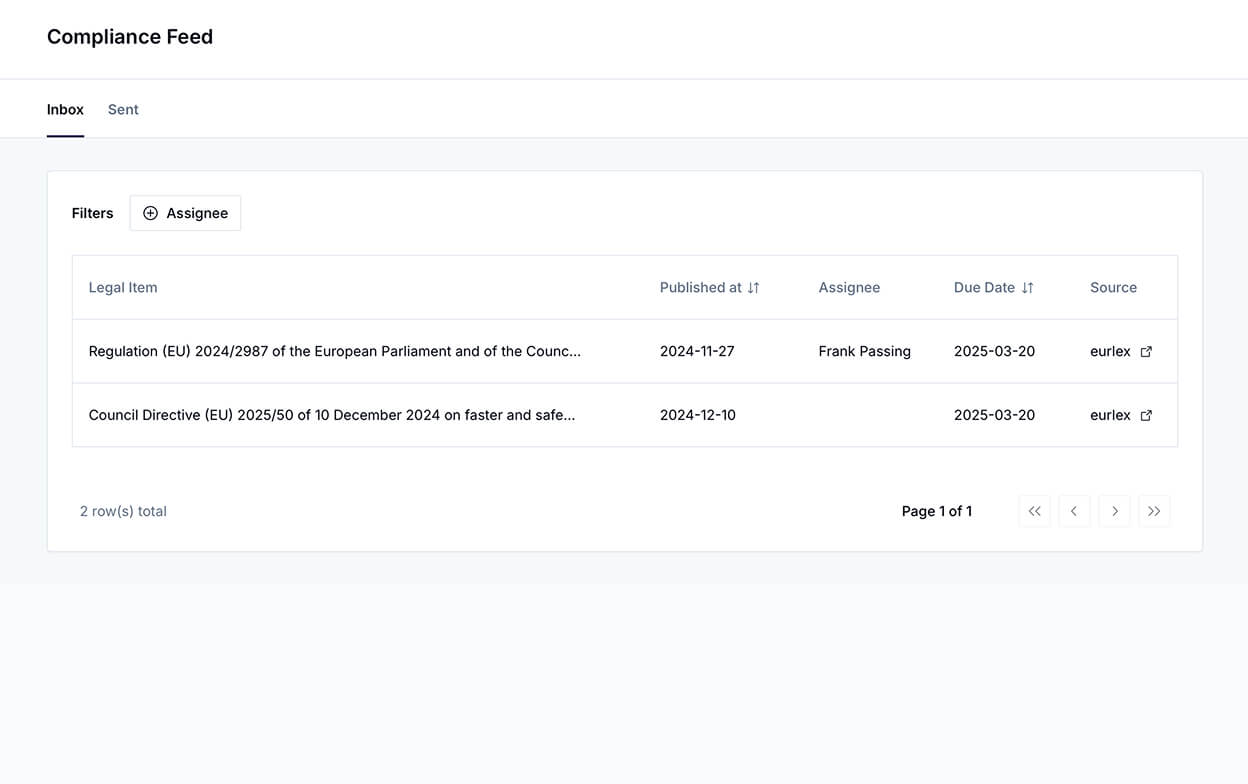
Task: Click the Due Date sort arrows icon
Action: point(1027,288)
